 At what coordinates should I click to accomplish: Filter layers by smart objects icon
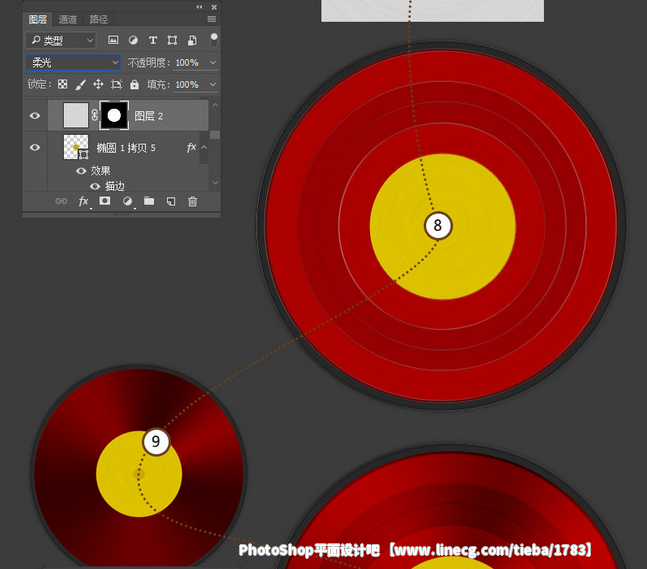[x=192, y=40]
